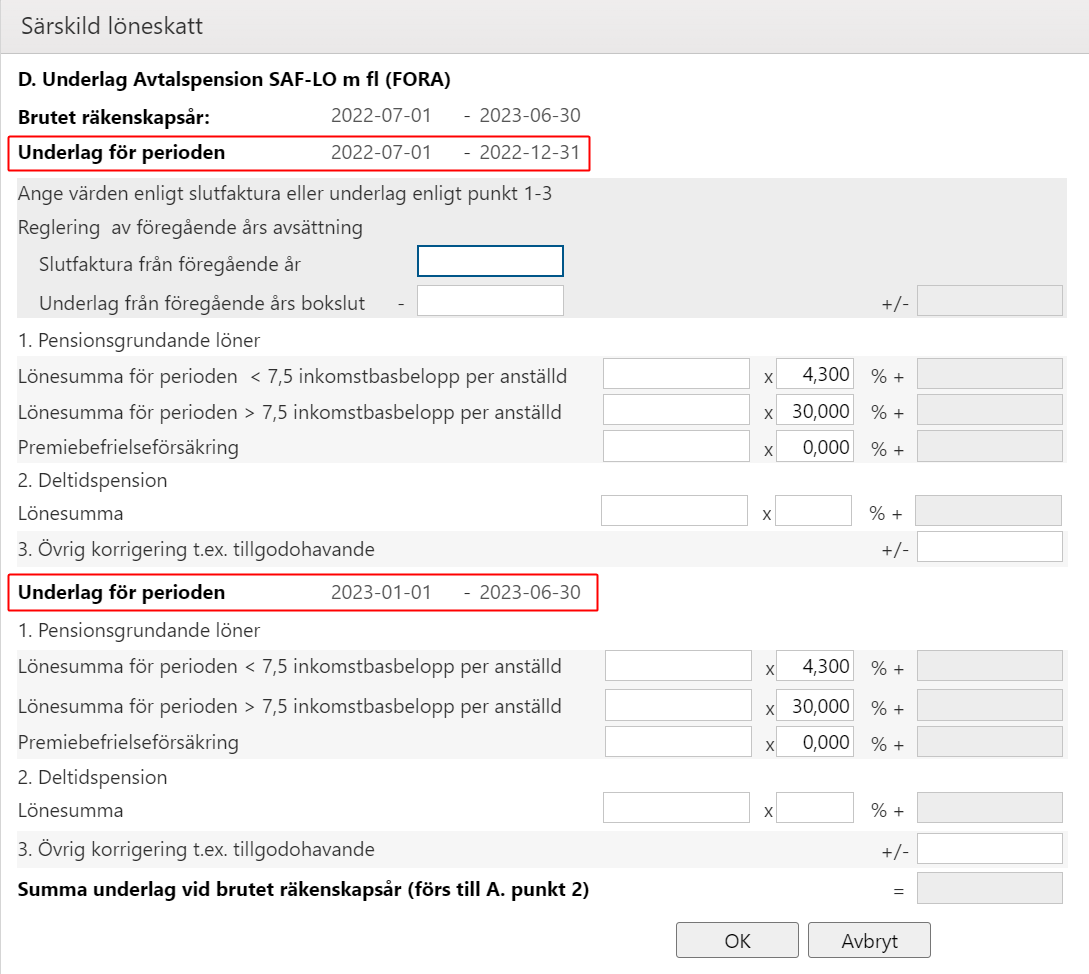1089x974 pixels.
Task: Select Premiebefrielseförsäkring amount field in 2023 period
Action: pos(679,741)
